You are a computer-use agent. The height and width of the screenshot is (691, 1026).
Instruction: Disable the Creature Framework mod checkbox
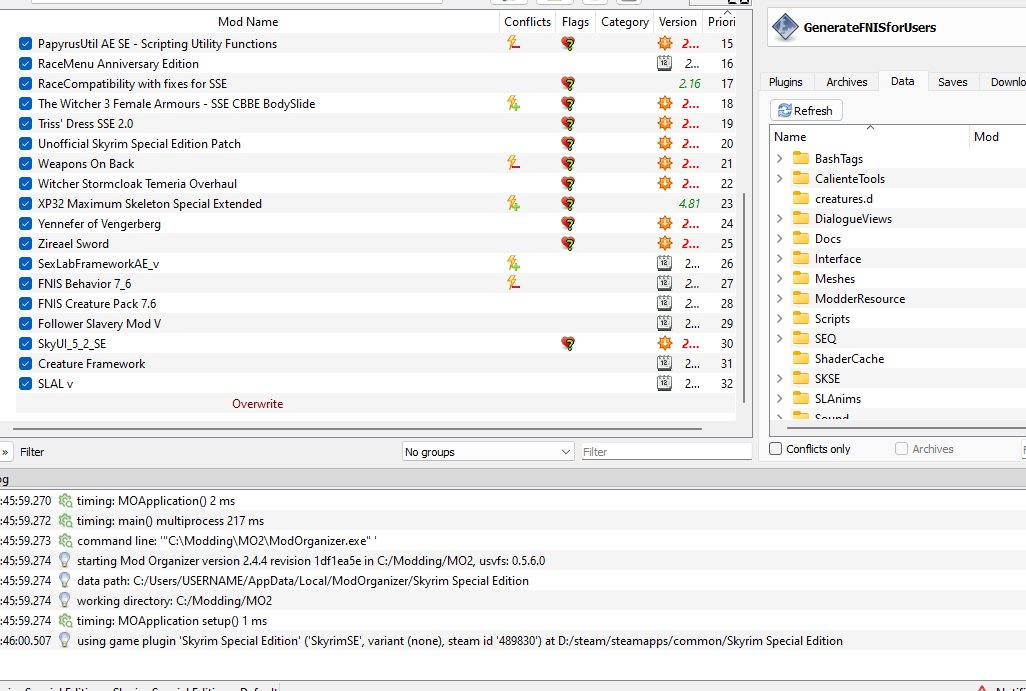[x=26, y=363]
